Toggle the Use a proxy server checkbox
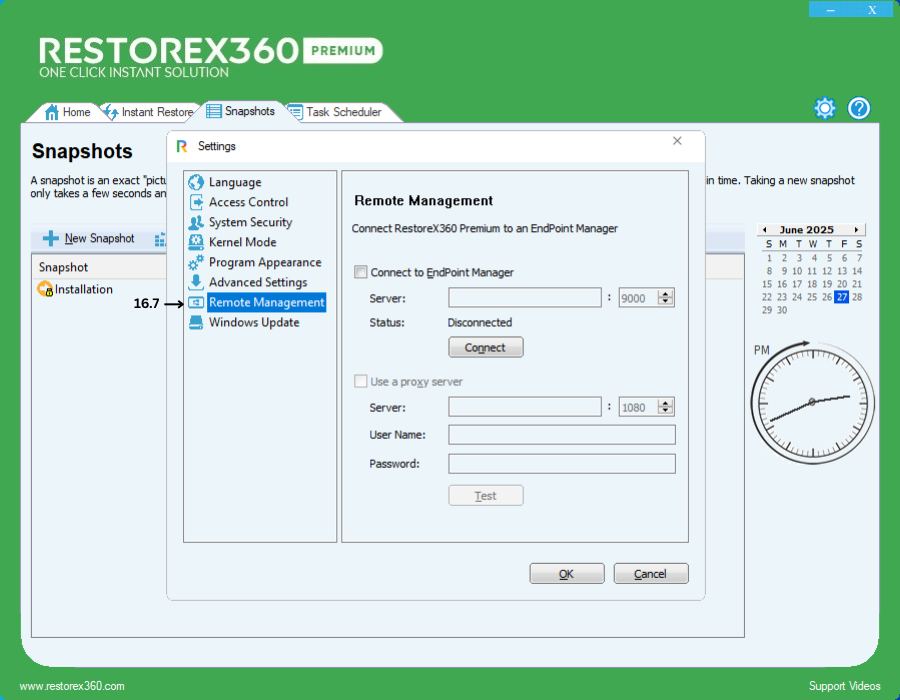The image size is (900, 700). [361, 381]
